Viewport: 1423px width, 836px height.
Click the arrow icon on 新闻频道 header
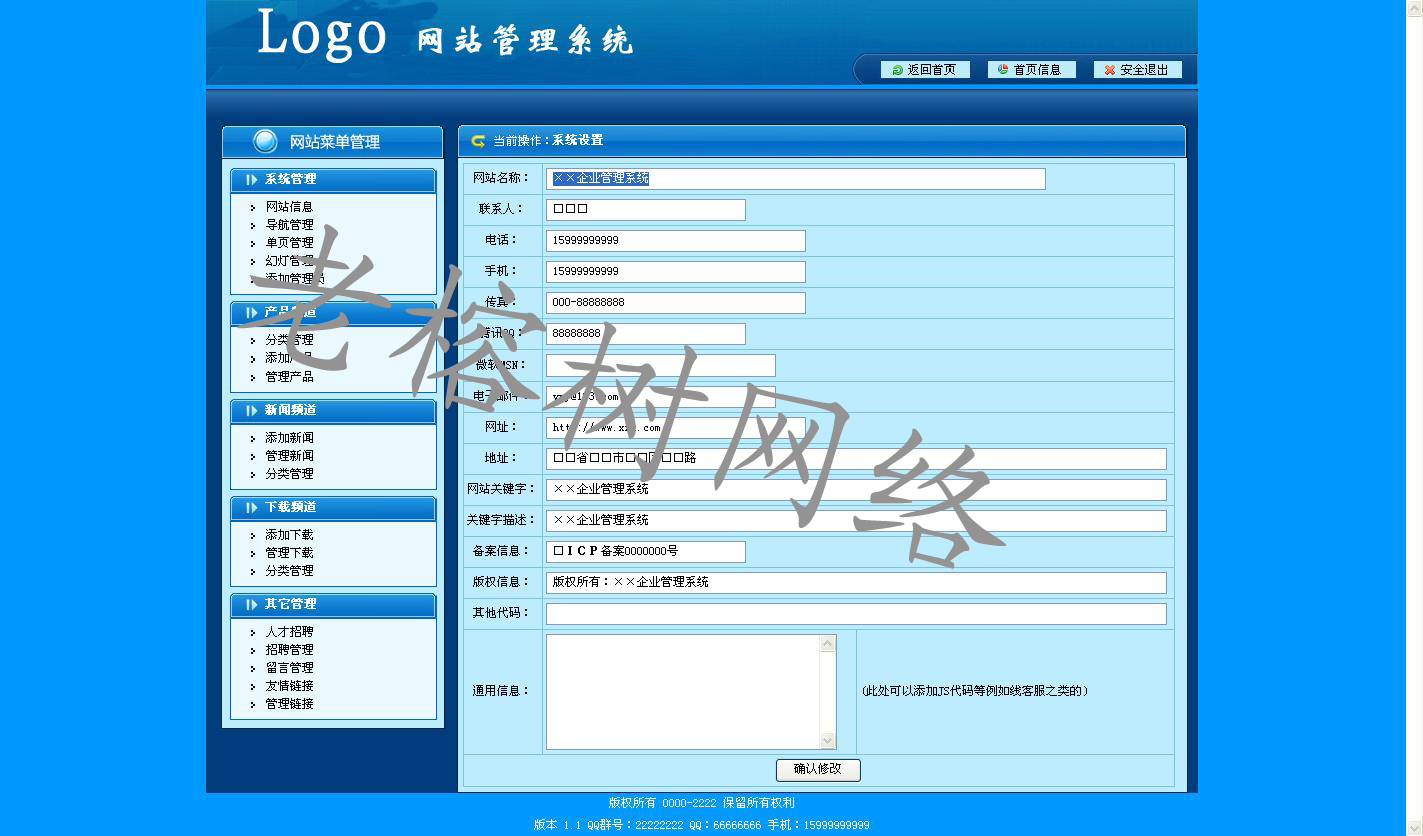click(x=251, y=411)
